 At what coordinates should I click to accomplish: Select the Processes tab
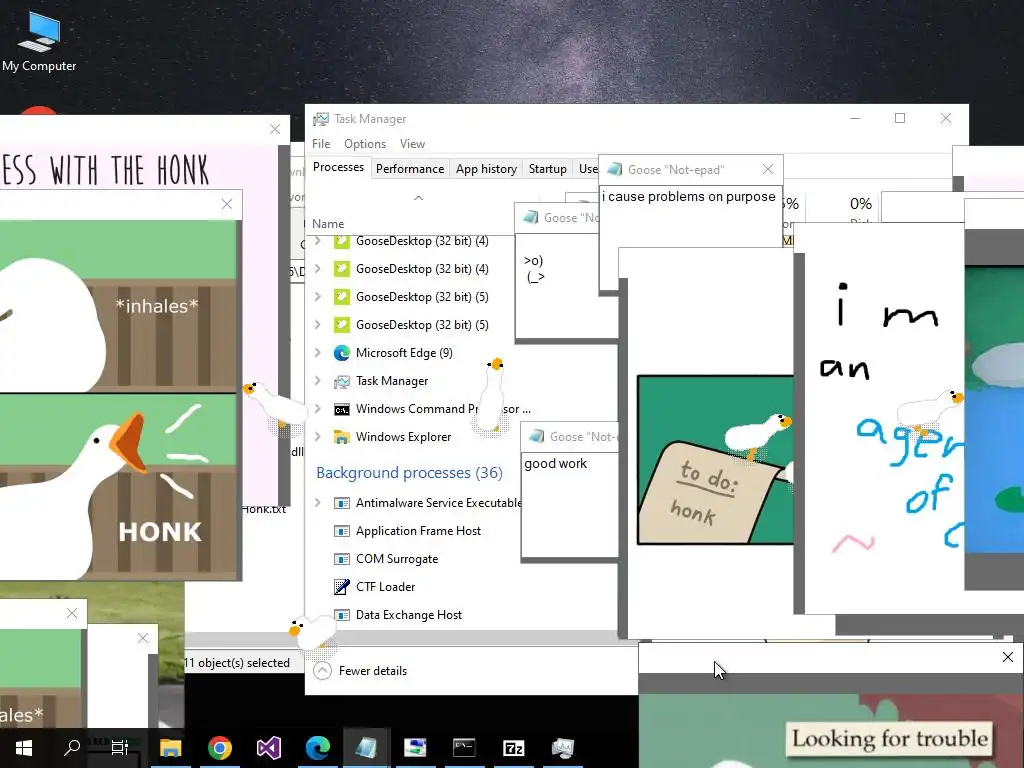tap(338, 167)
